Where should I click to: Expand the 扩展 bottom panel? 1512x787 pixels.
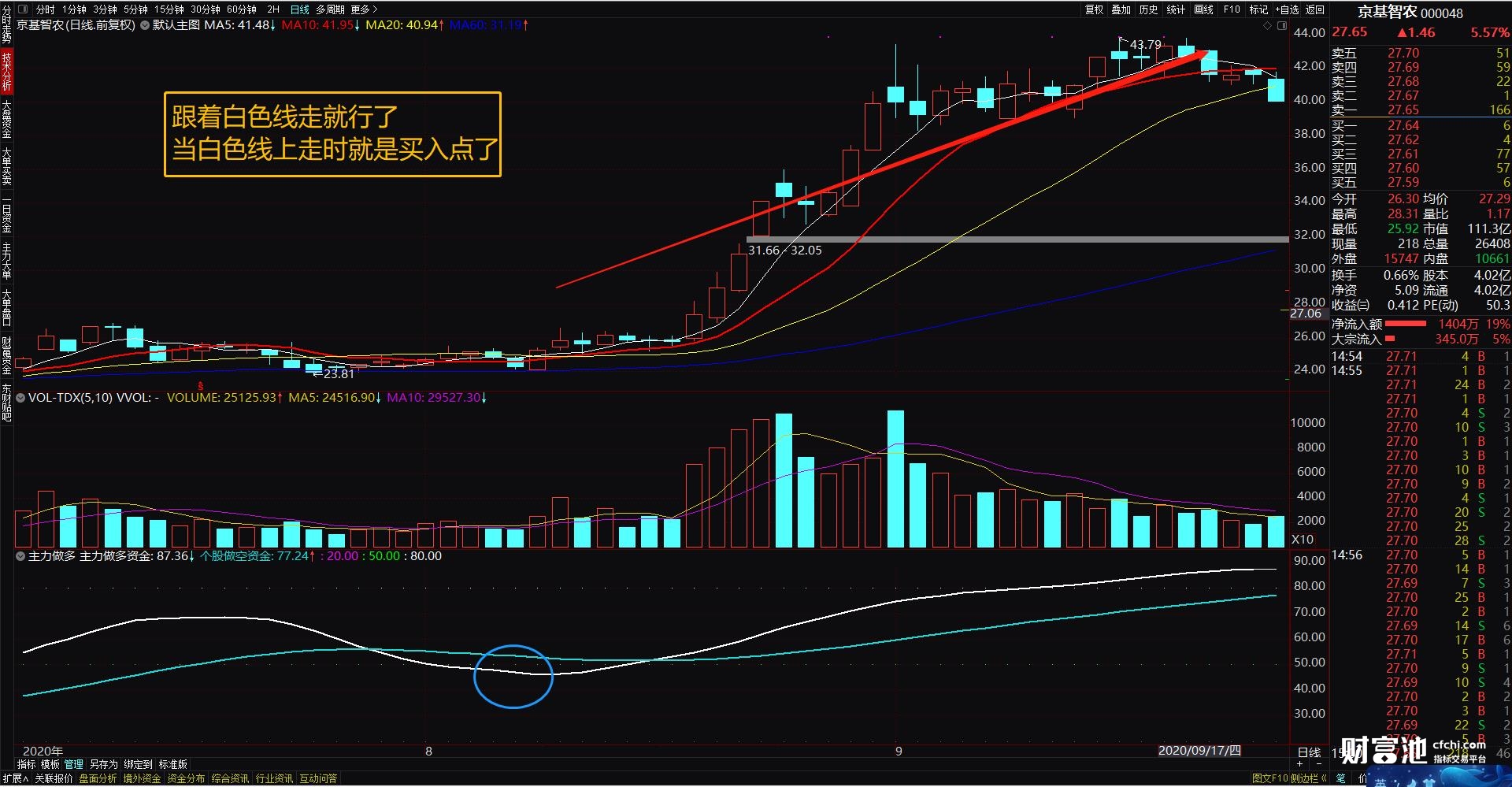(15, 778)
